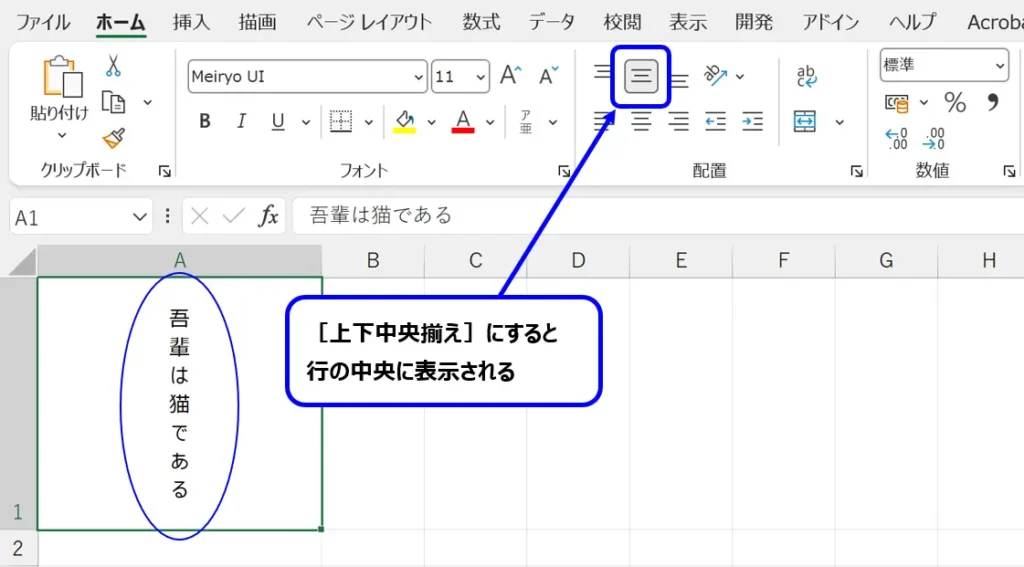Apply yellow fill color bucket
The image size is (1024, 567).
[404, 122]
